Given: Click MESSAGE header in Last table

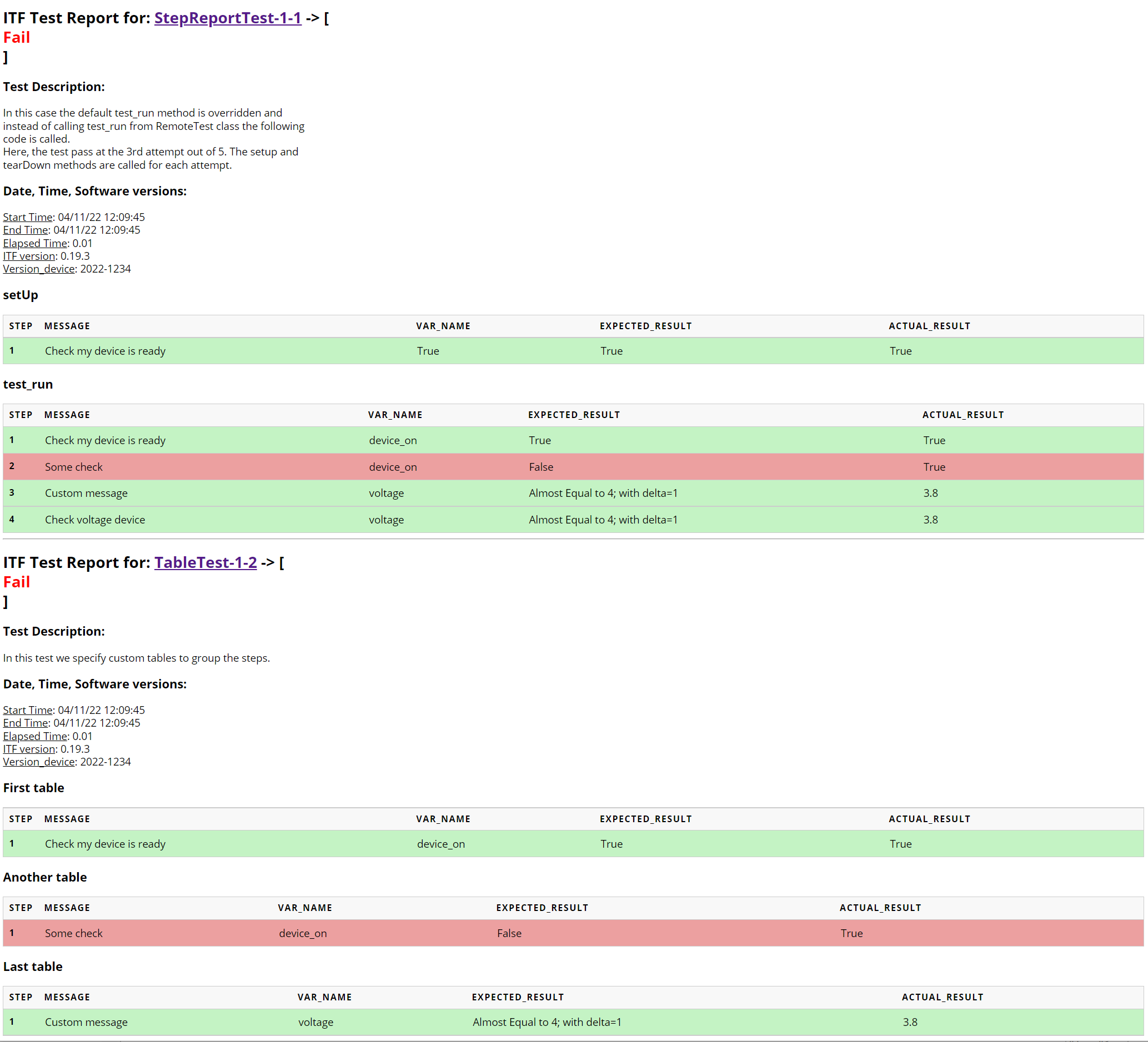Looking at the screenshot, I should [67, 997].
